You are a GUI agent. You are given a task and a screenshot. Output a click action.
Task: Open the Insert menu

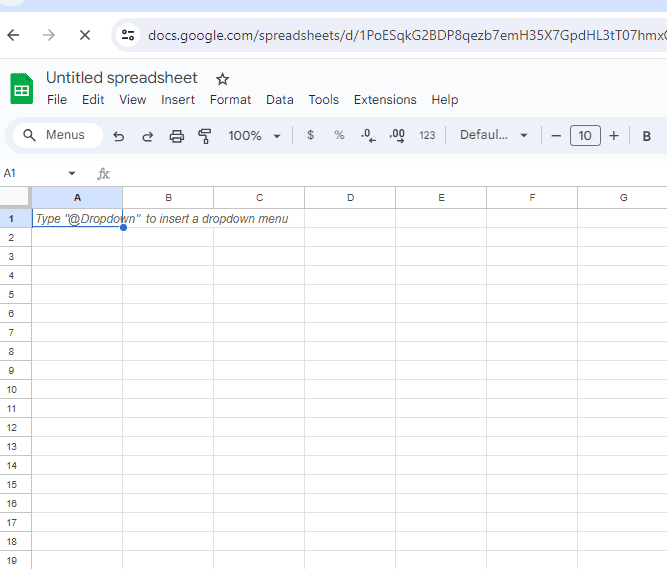(x=178, y=100)
